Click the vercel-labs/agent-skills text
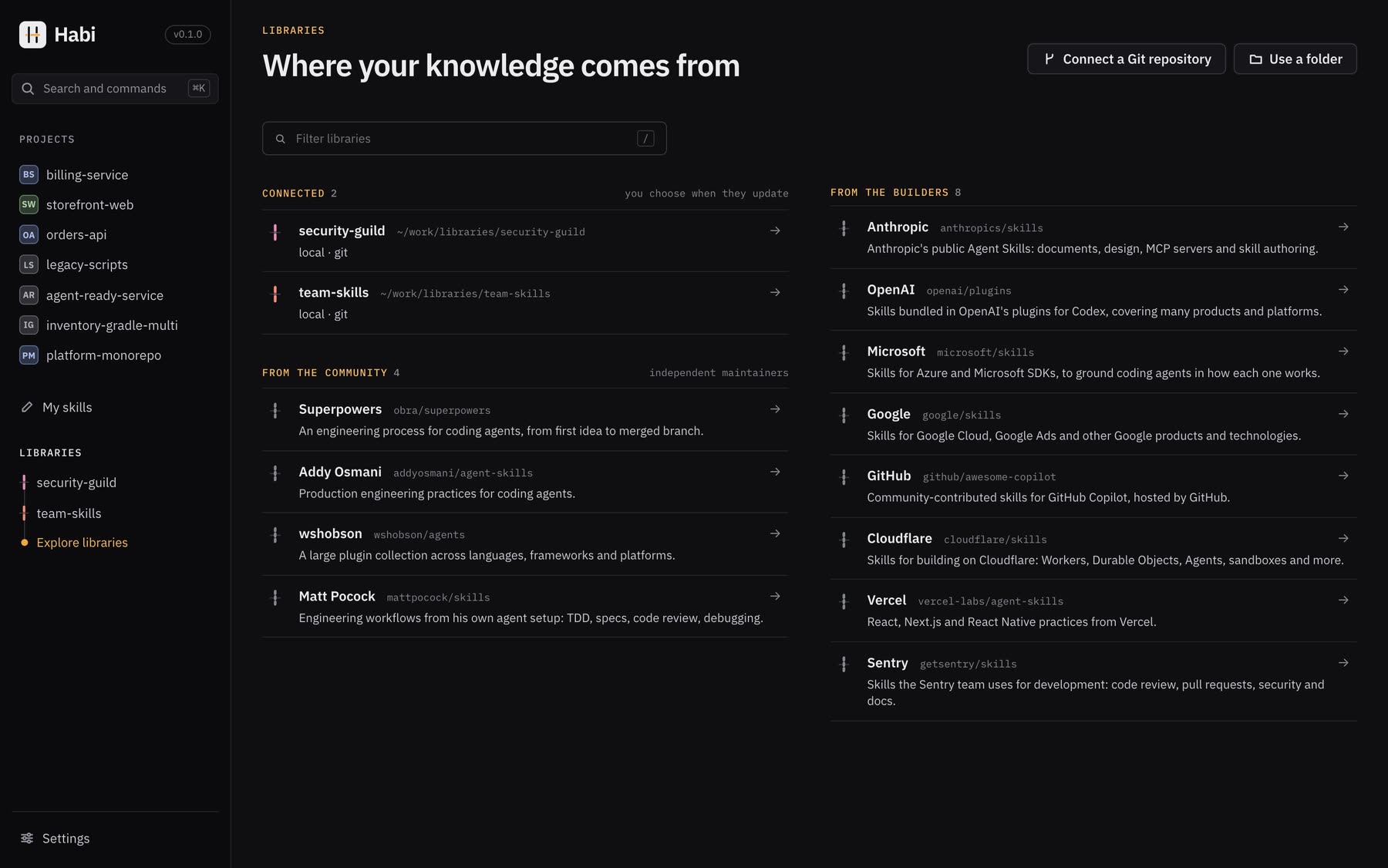This screenshot has width=1388, height=868. [x=990, y=601]
